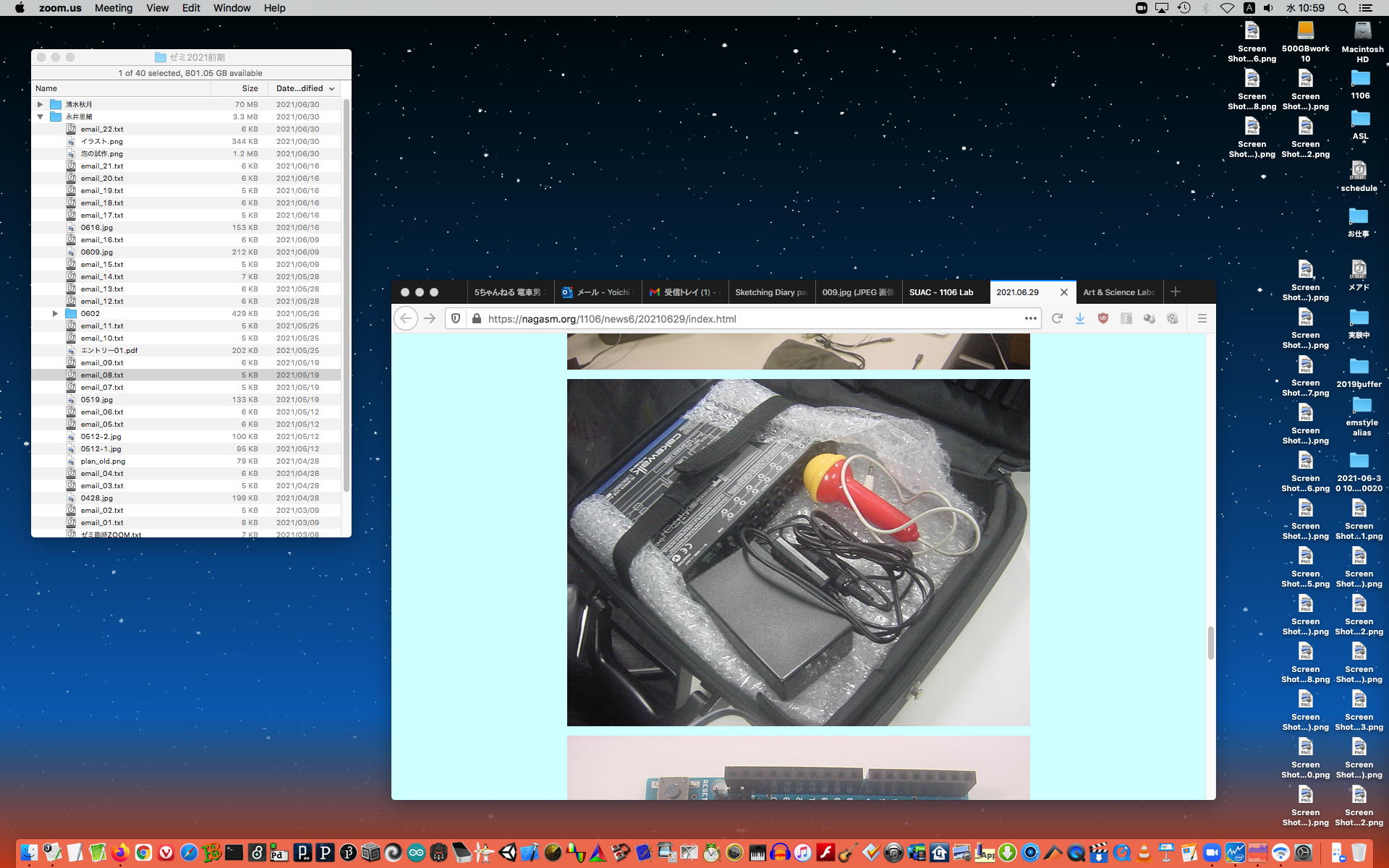The height and width of the screenshot is (868, 1389).
Task: Select email_22.txt in the file list
Action: pyautogui.click(x=102, y=129)
